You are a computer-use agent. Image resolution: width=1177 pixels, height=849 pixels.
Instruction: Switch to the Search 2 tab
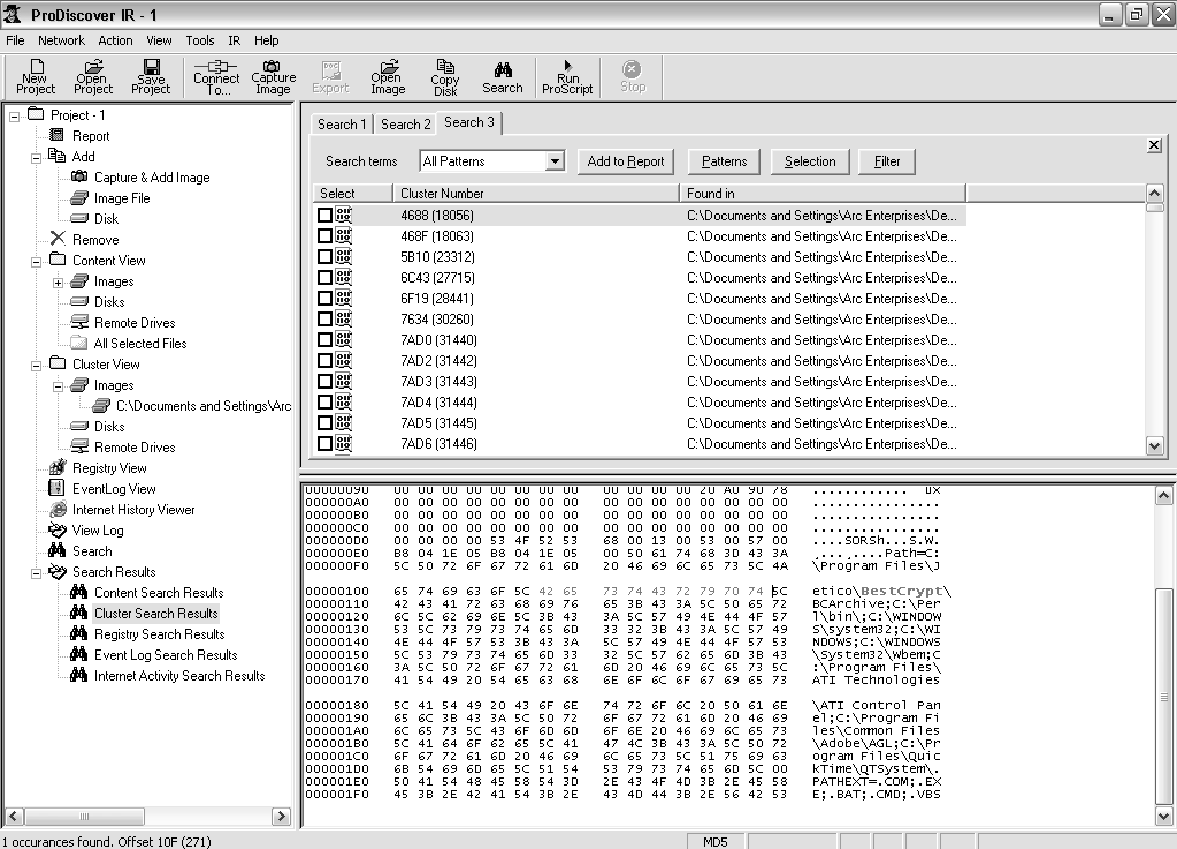(405, 124)
